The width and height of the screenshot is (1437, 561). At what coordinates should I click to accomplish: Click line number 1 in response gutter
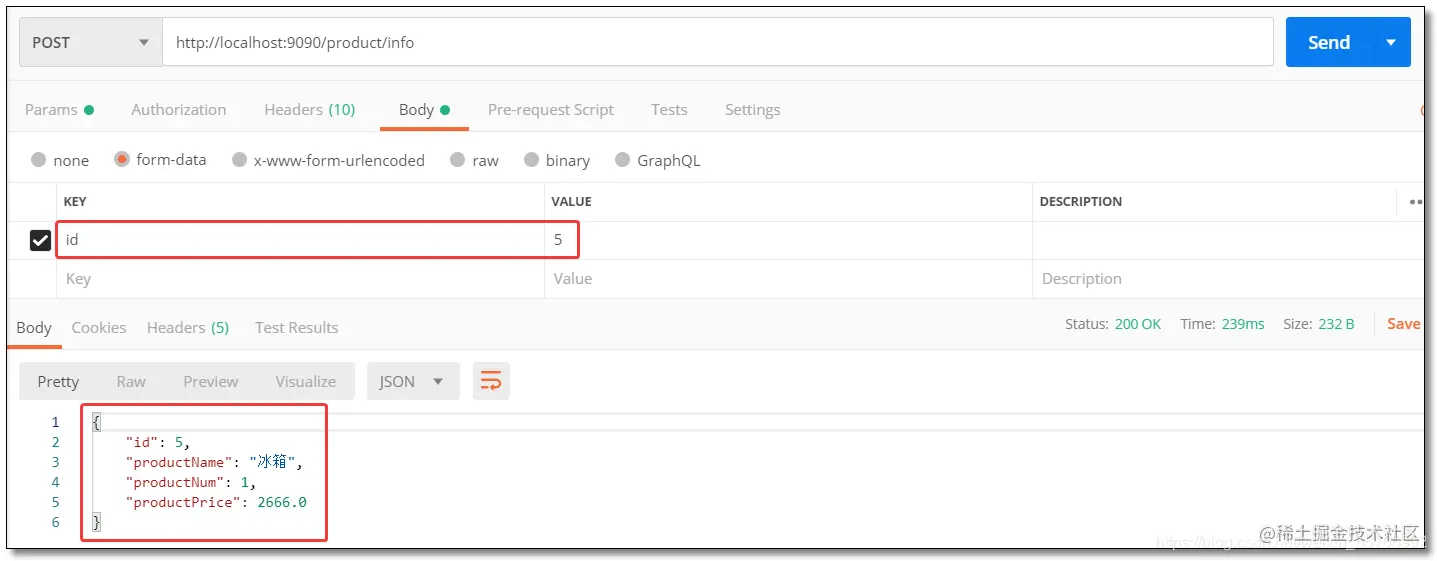(x=55, y=422)
